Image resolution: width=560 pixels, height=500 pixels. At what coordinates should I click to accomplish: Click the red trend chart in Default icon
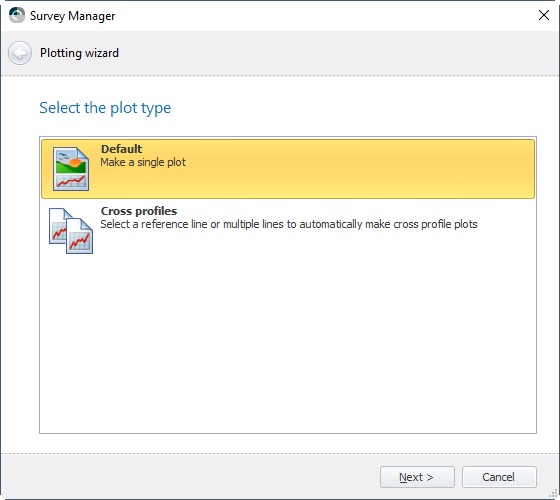(x=71, y=181)
